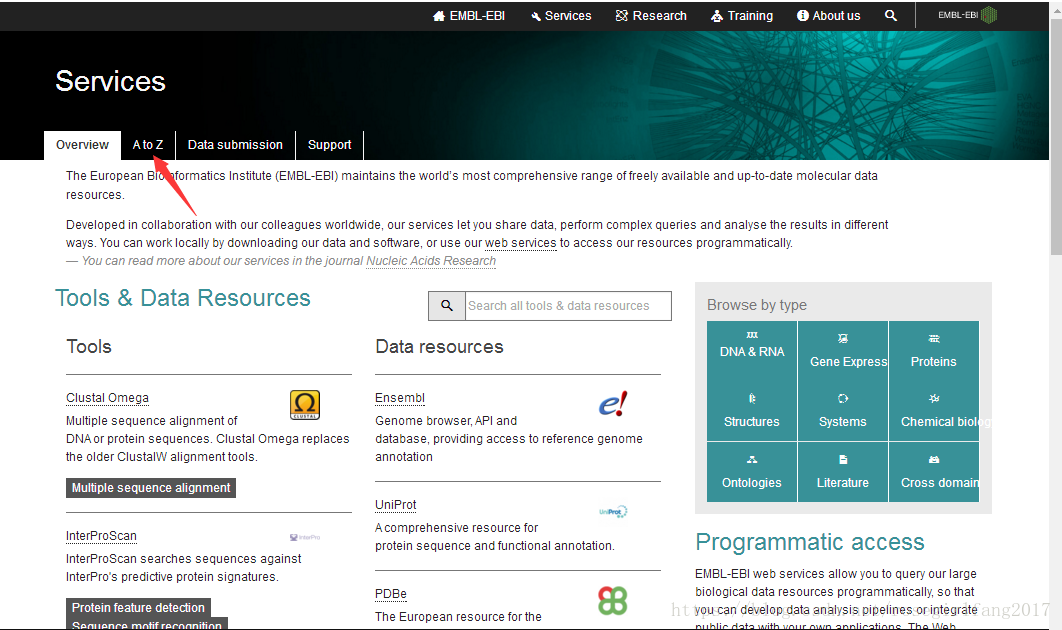The height and width of the screenshot is (630, 1062).
Task: Focus the Search all tools & data resources field
Action: (x=568, y=306)
